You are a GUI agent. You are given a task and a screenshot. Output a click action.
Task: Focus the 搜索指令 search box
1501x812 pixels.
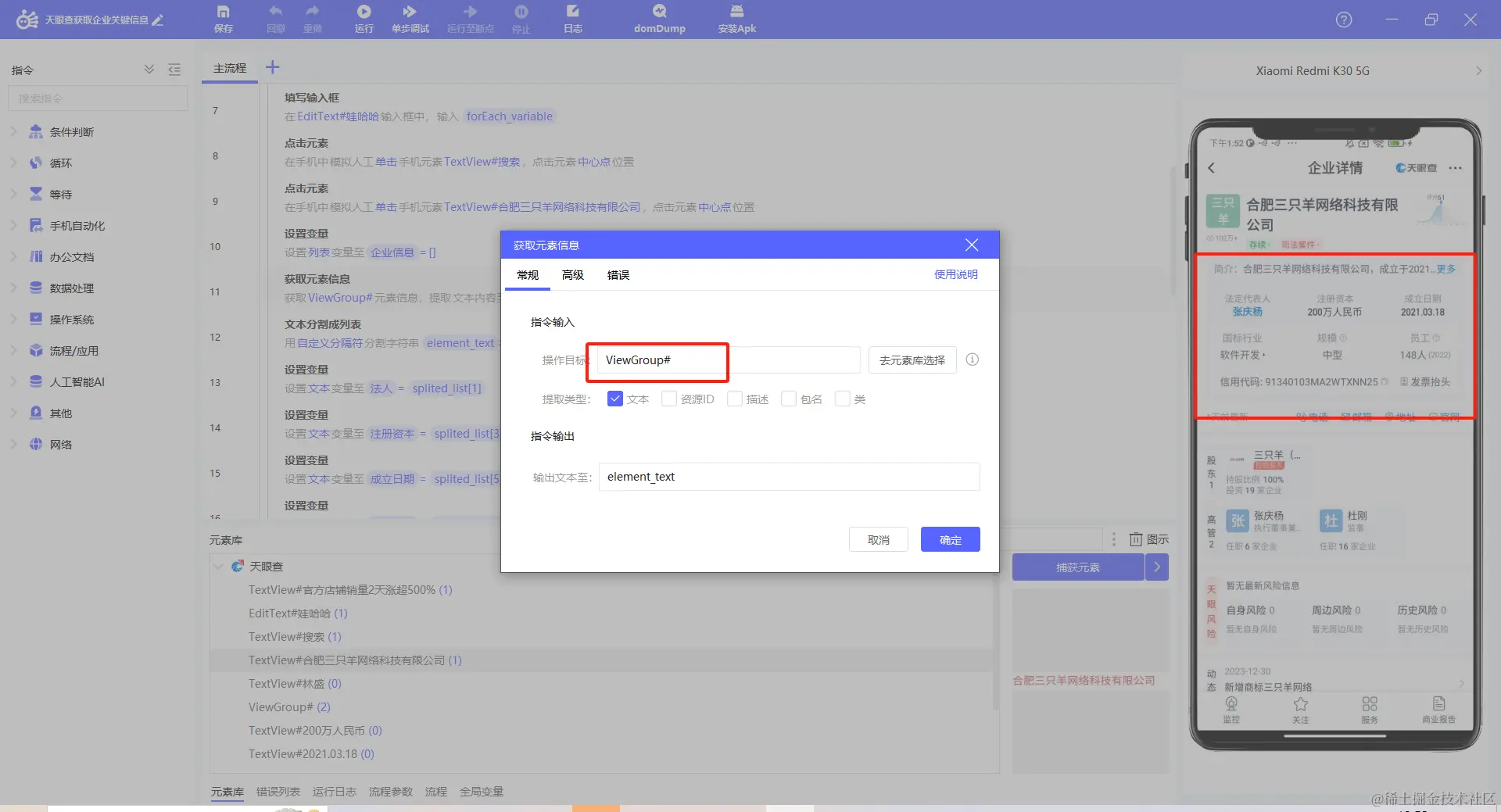tap(98, 98)
